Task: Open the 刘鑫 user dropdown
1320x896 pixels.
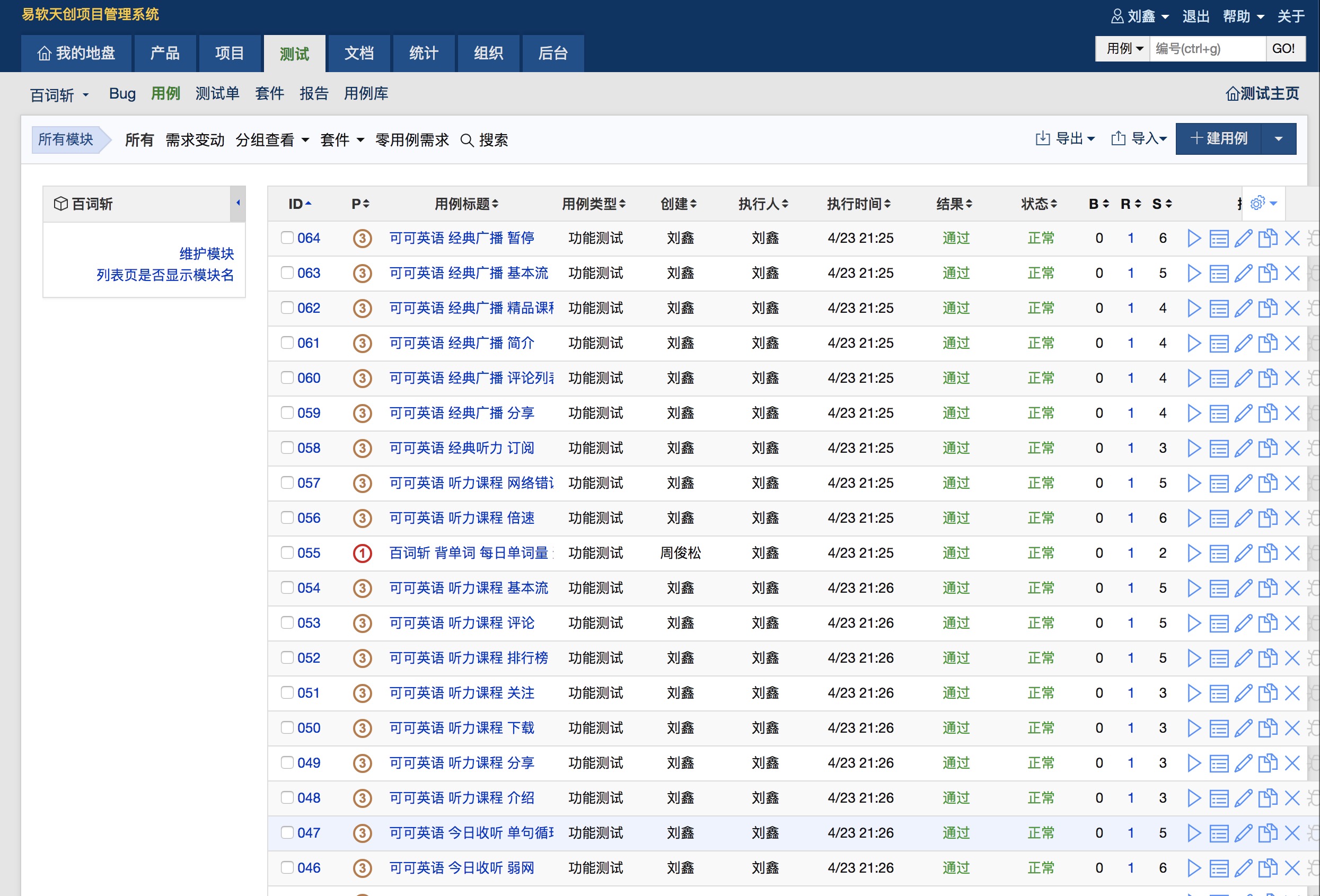Action: click(1139, 16)
